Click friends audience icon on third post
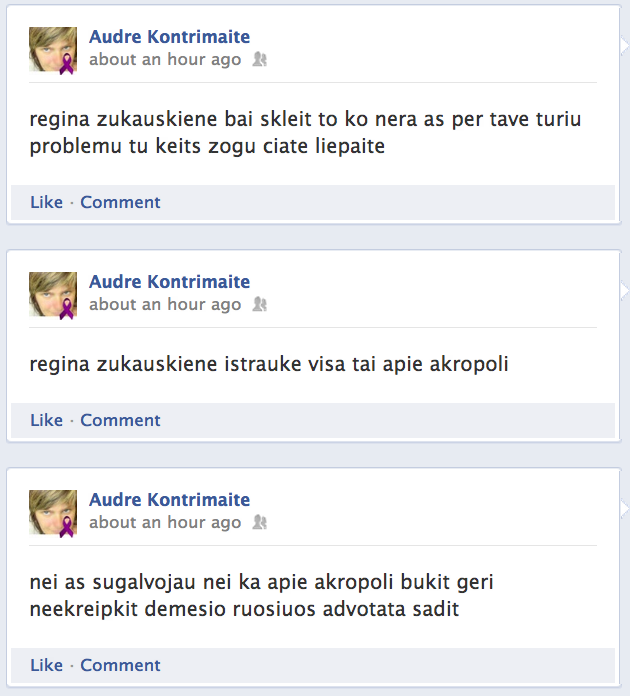The width and height of the screenshot is (630, 696). pyautogui.click(x=260, y=522)
